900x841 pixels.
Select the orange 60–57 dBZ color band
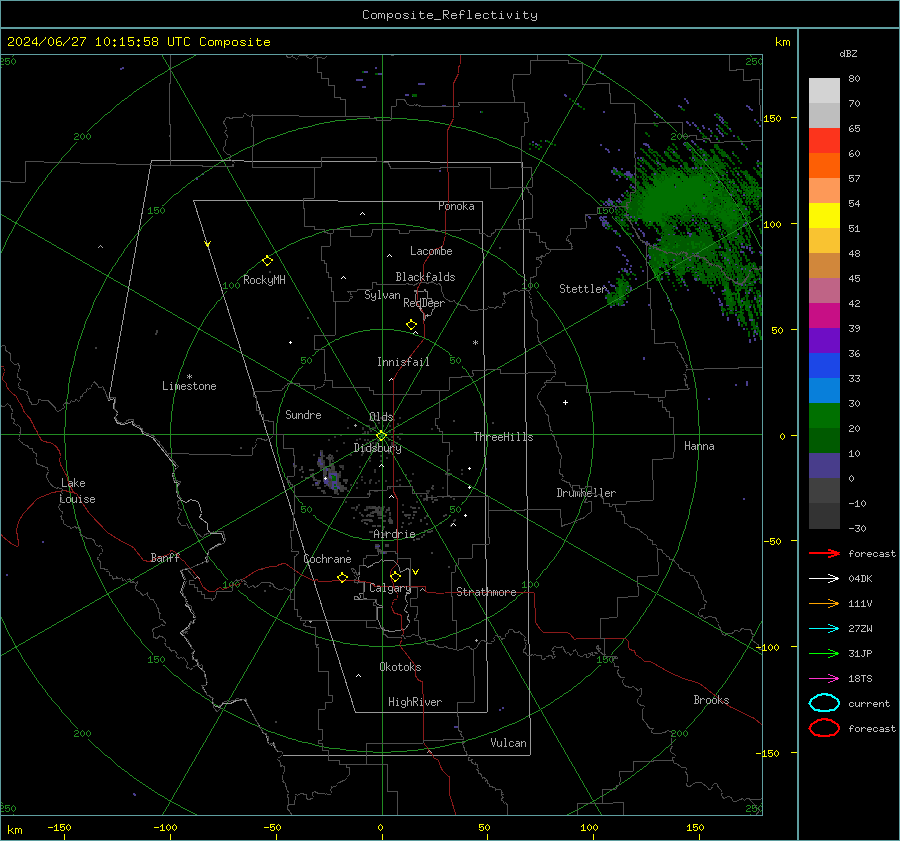click(824, 165)
